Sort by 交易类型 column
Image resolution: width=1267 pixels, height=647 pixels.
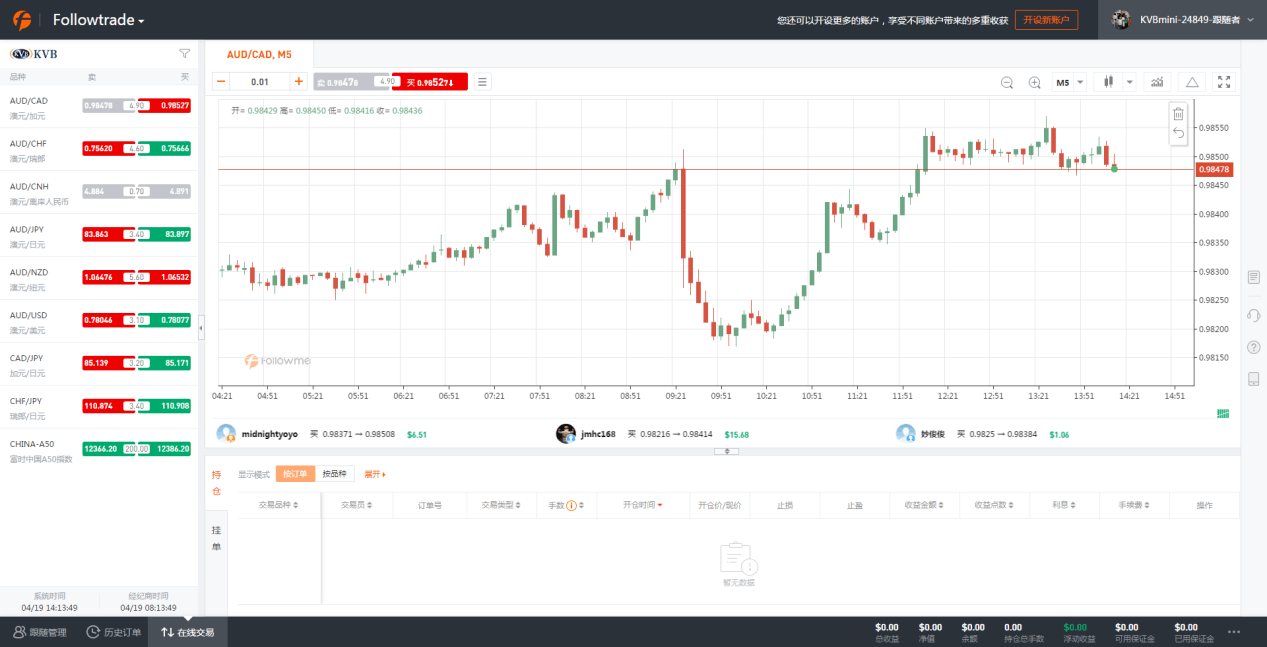[501, 506]
